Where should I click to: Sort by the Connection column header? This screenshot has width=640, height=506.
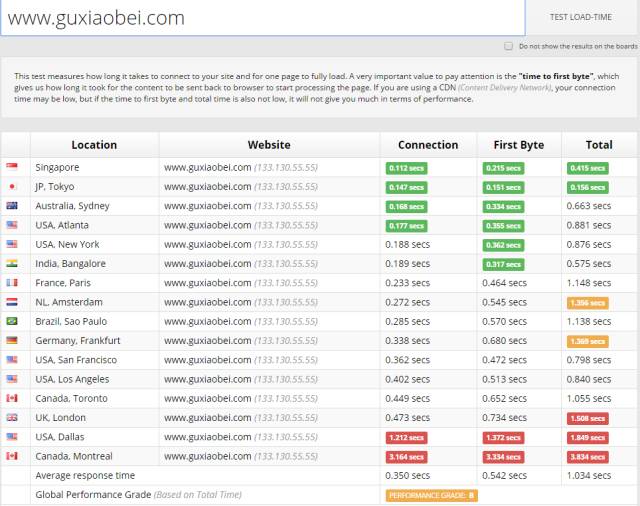(x=428, y=145)
